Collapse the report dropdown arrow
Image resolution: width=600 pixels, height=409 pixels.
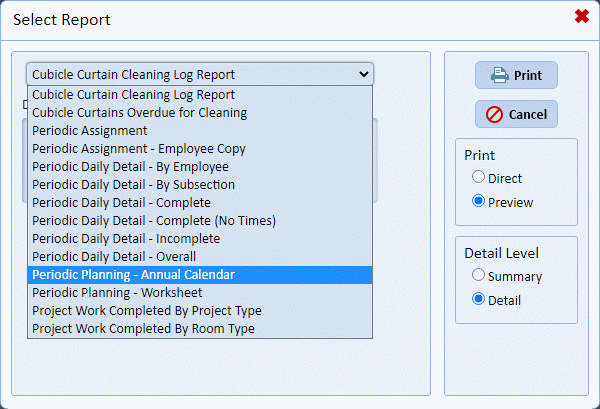362,74
